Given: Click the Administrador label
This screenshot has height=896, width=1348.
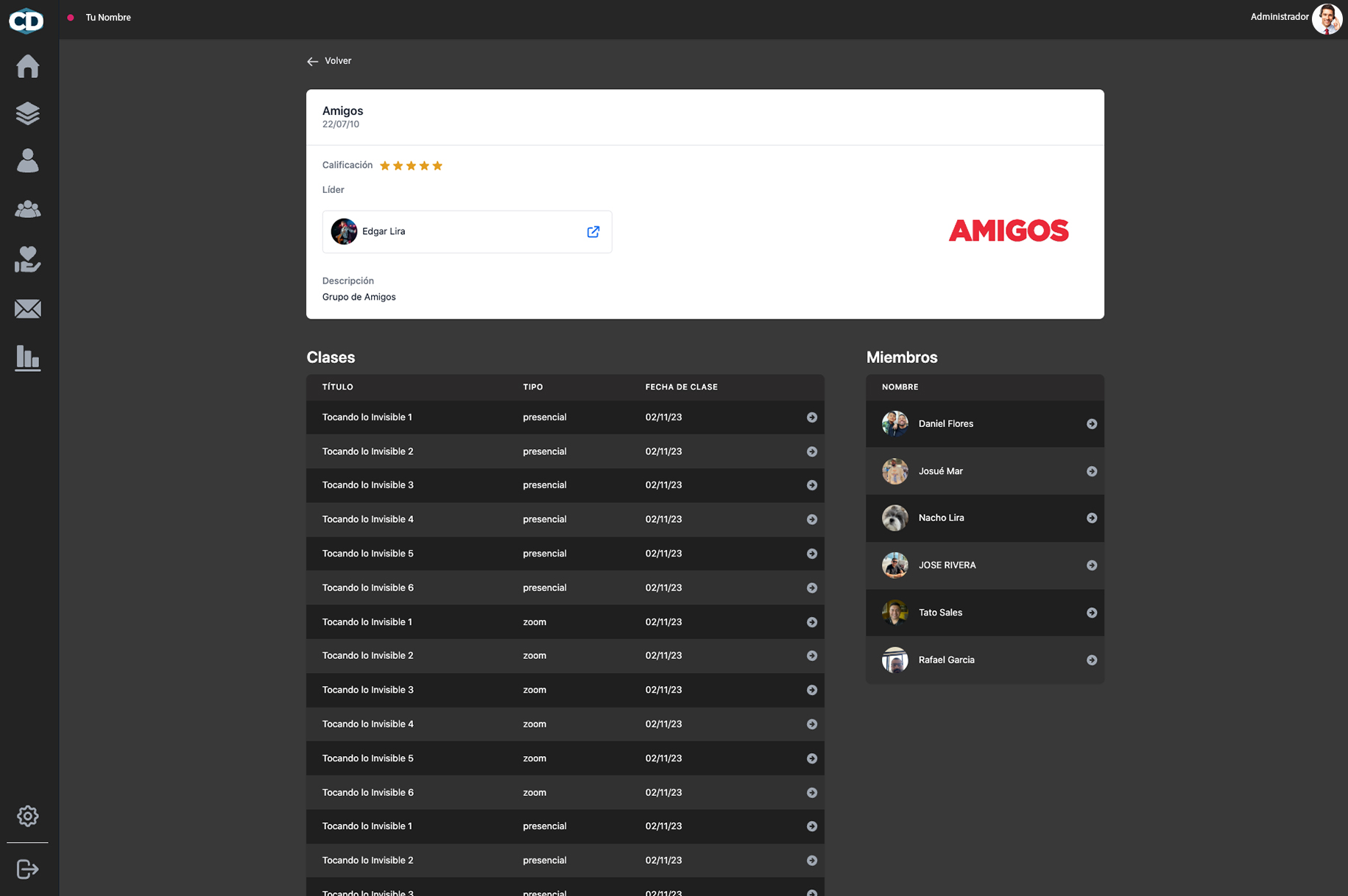Looking at the screenshot, I should (1280, 17).
